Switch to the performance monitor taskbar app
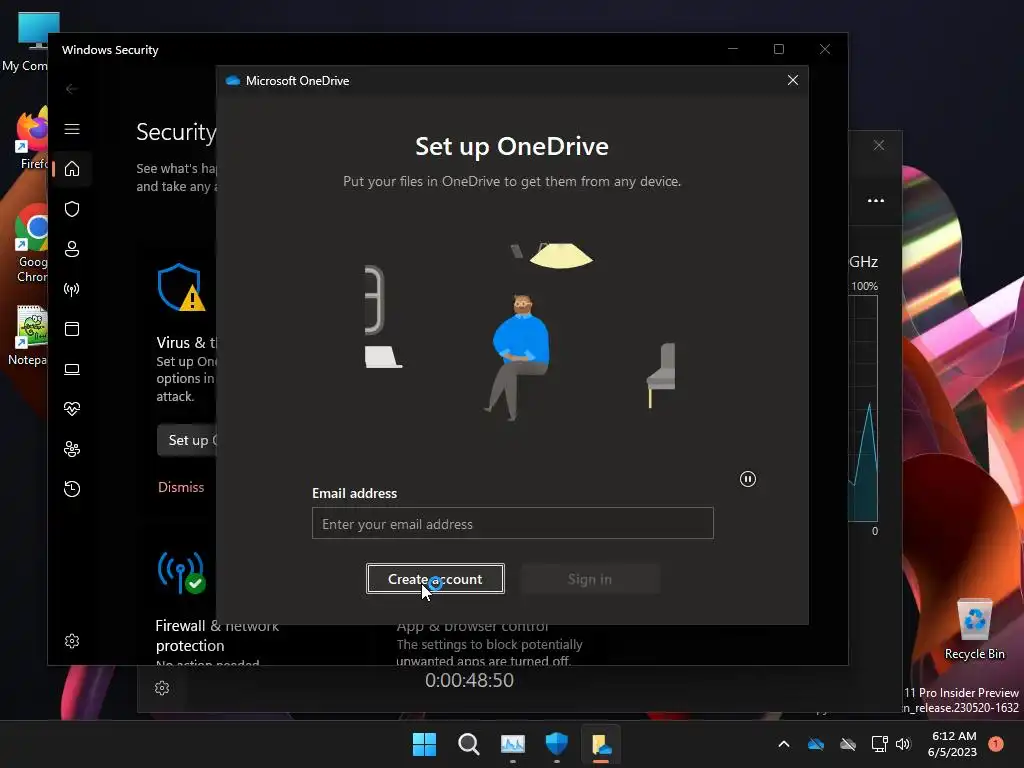 [513, 744]
